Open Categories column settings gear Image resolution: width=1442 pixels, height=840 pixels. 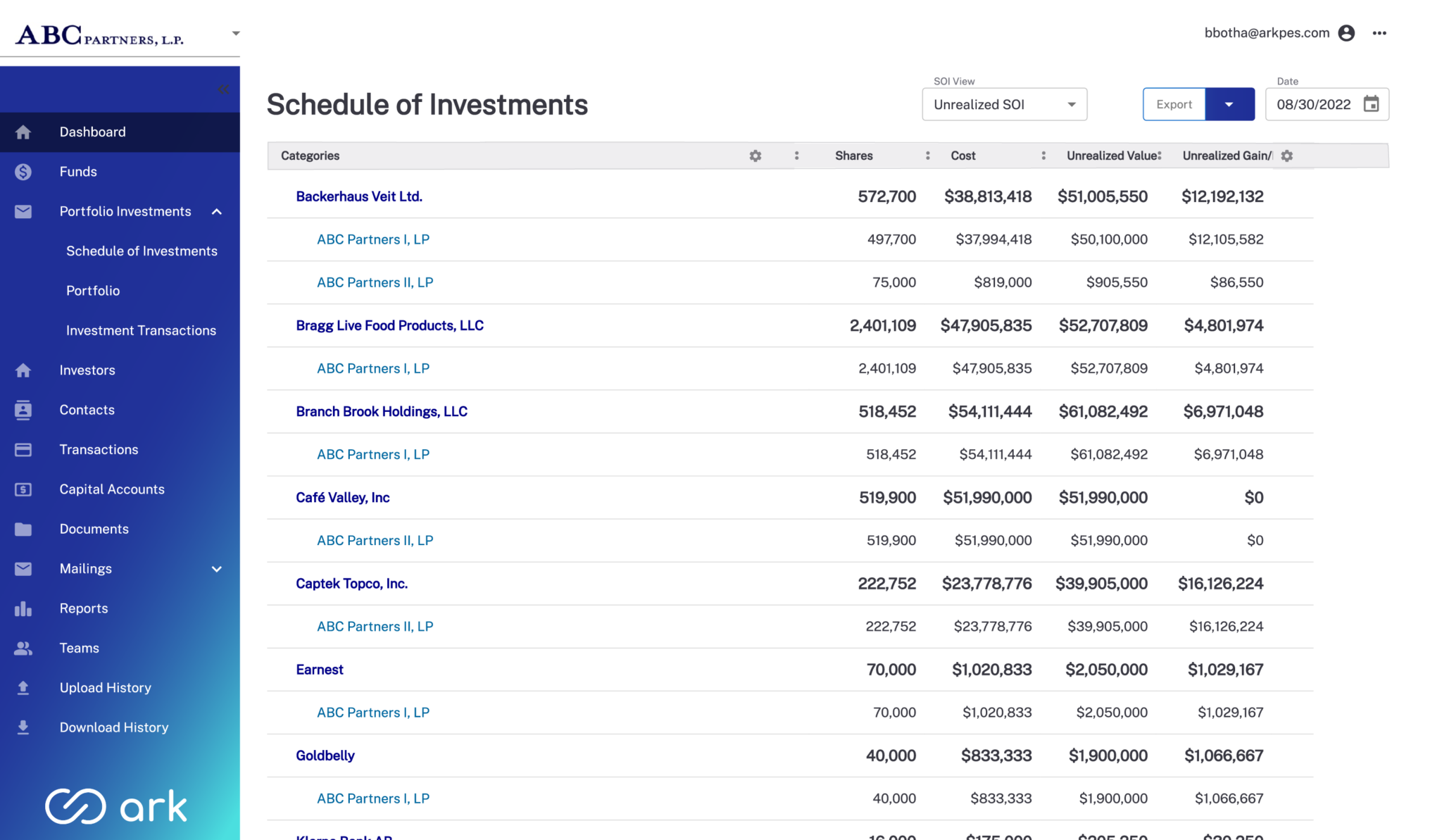[755, 156]
